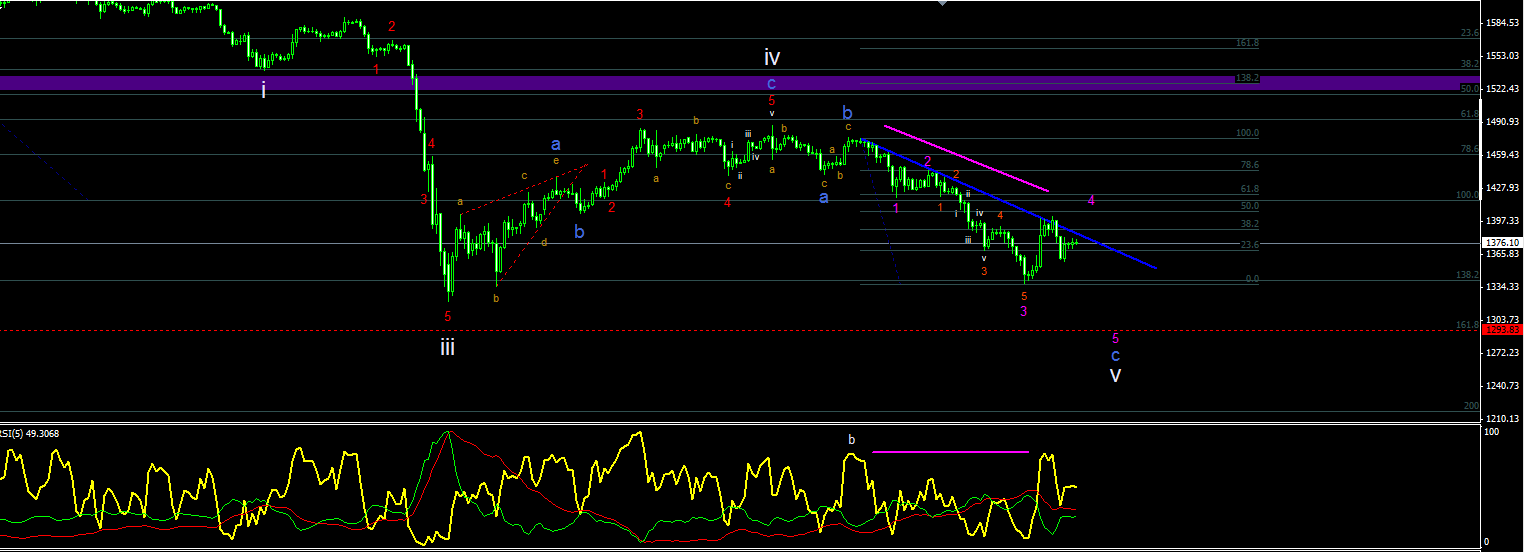Click the current price tag 1376.10
Image resolution: width=1524 pixels, height=552 pixels.
pyautogui.click(x=1502, y=242)
